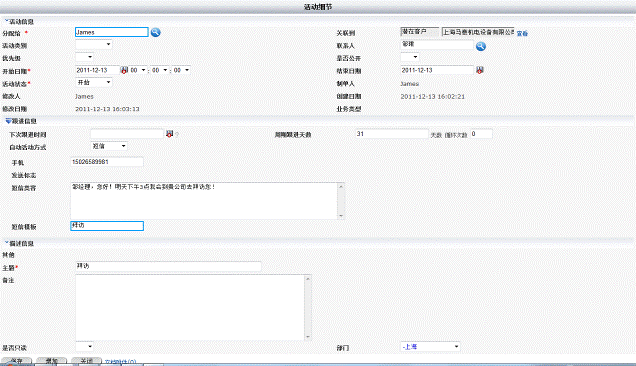
Task: Click the 周期跟进天数 field showing 31
Action: (392, 133)
